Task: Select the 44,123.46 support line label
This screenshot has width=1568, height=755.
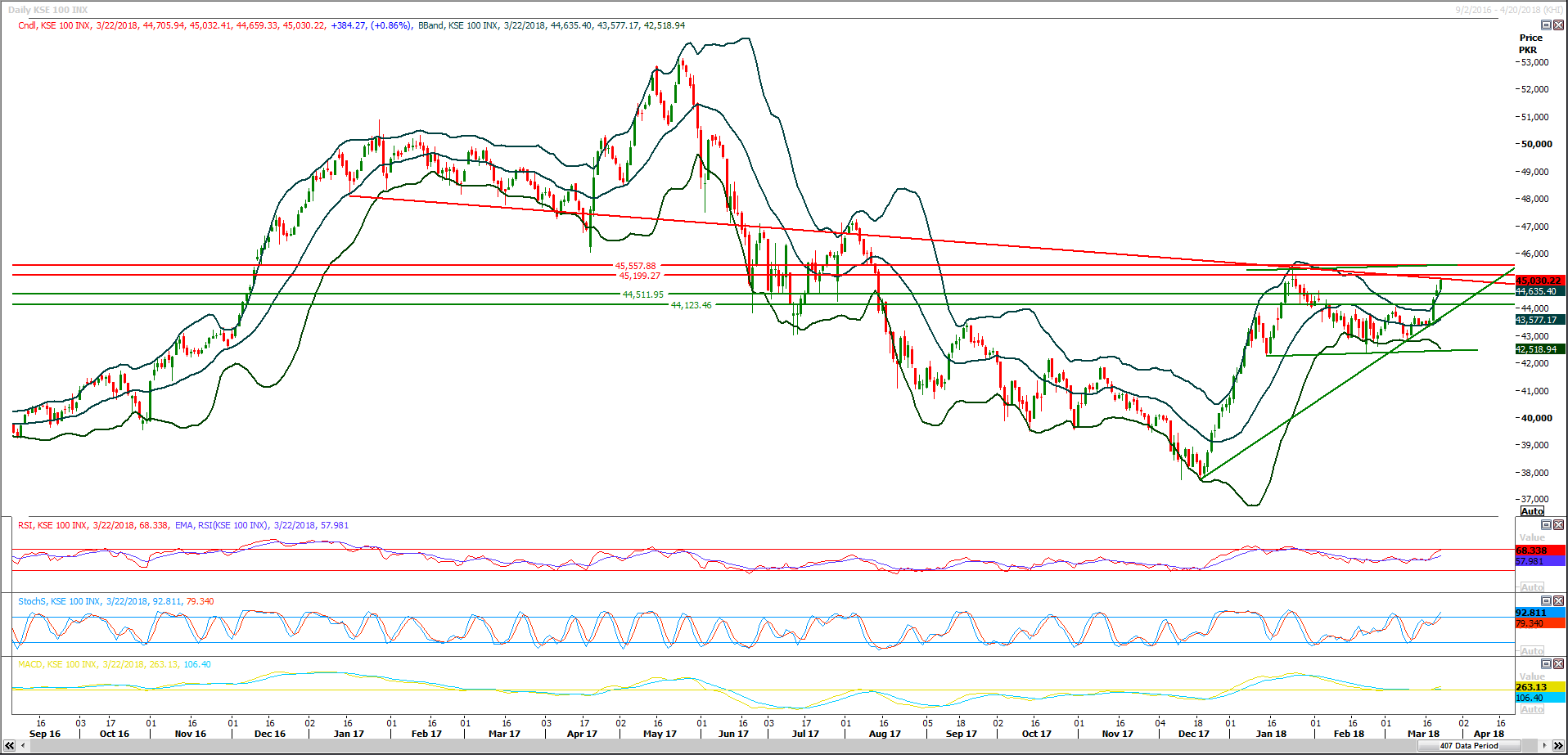Action: tap(692, 305)
